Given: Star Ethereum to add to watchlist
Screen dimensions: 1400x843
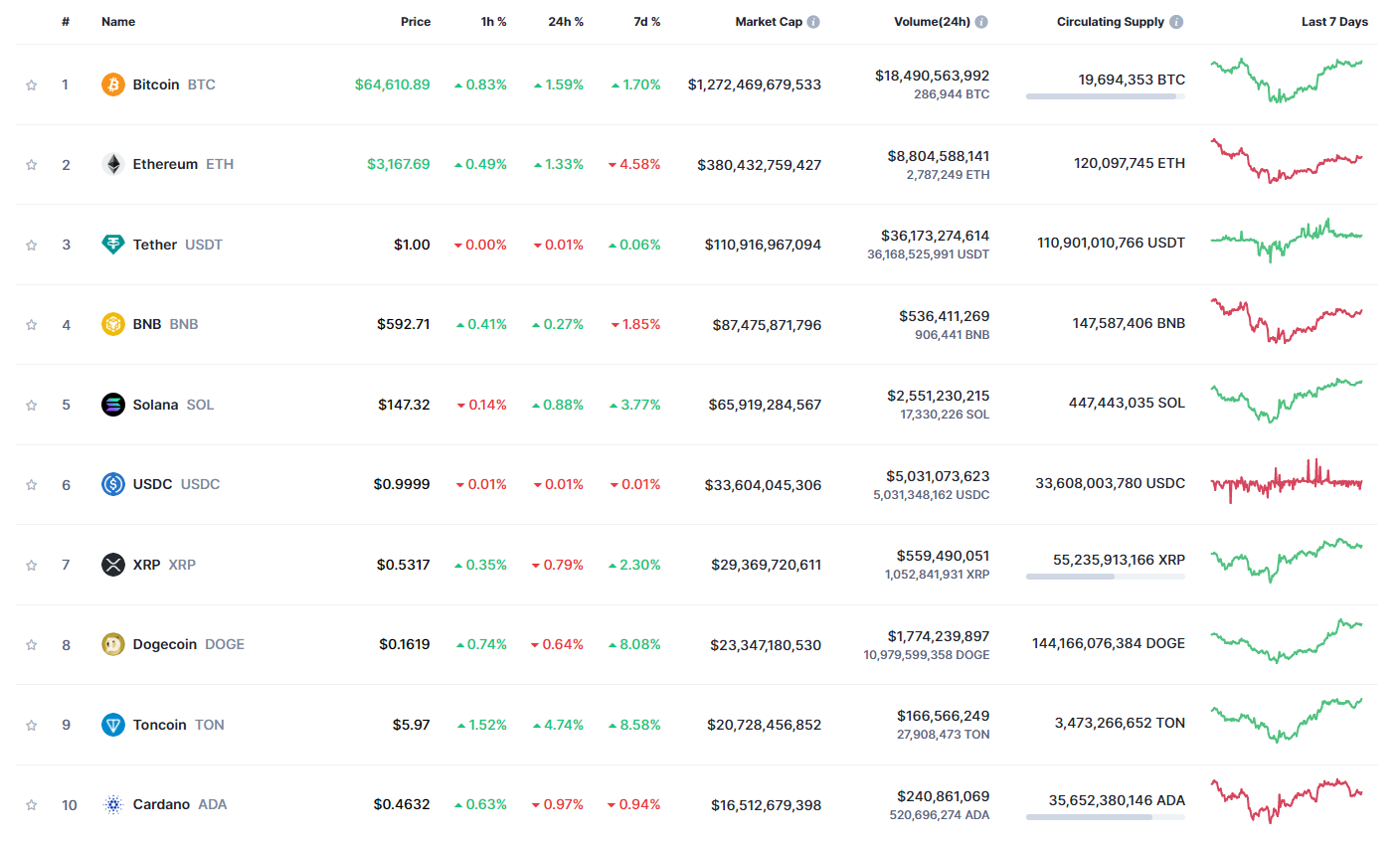Looking at the screenshot, I should 32,164.
